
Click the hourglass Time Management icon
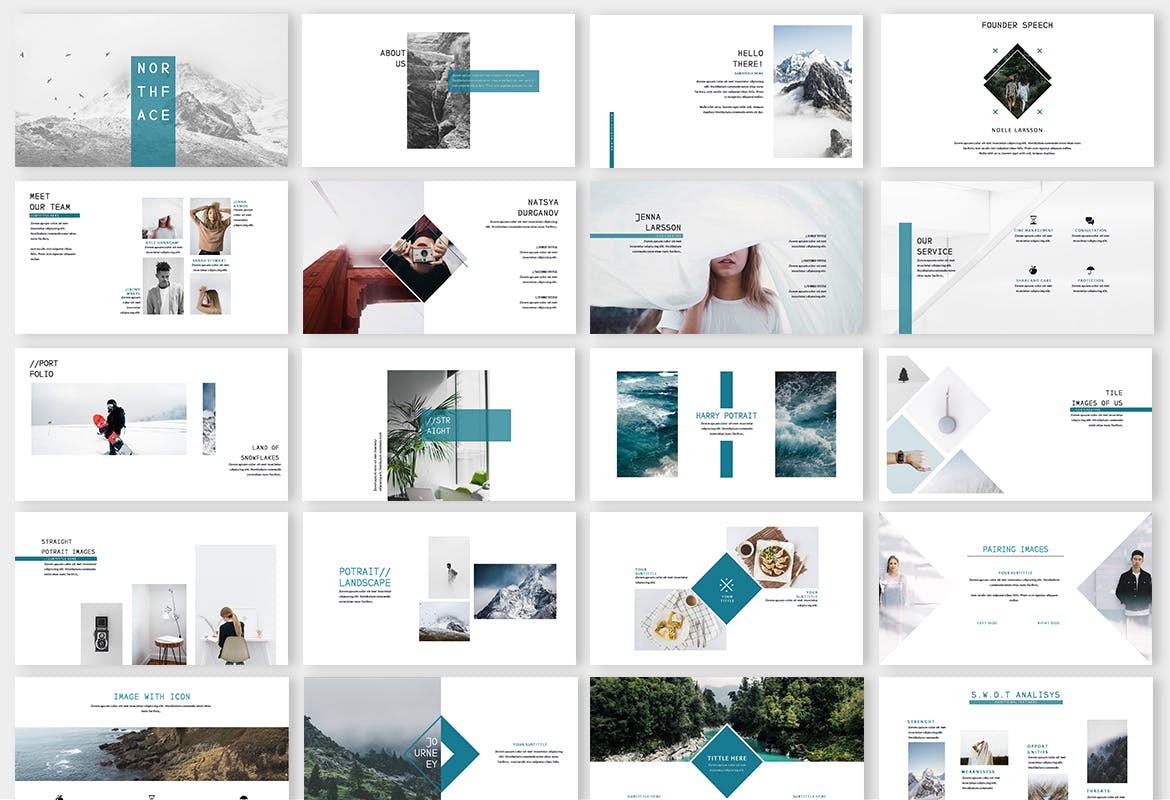click(x=1033, y=220)
